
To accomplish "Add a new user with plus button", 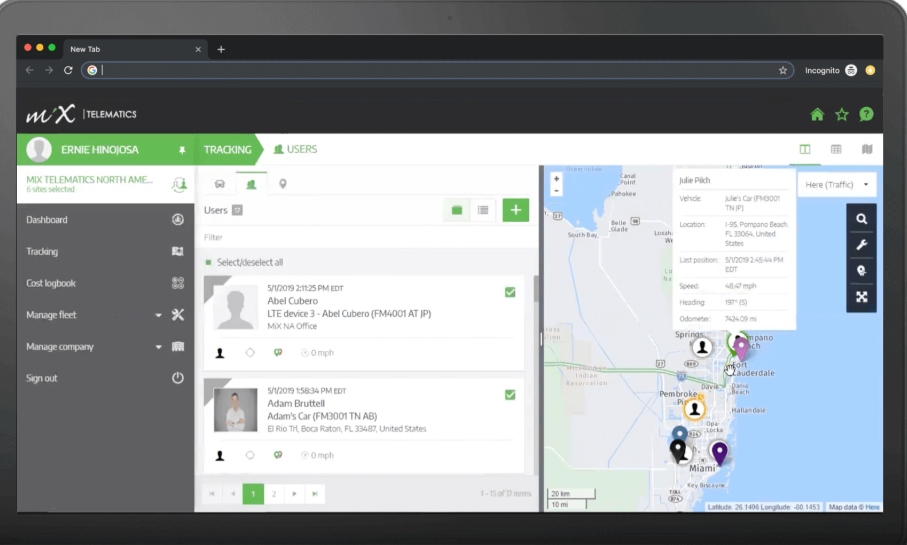I will [515, 210].
